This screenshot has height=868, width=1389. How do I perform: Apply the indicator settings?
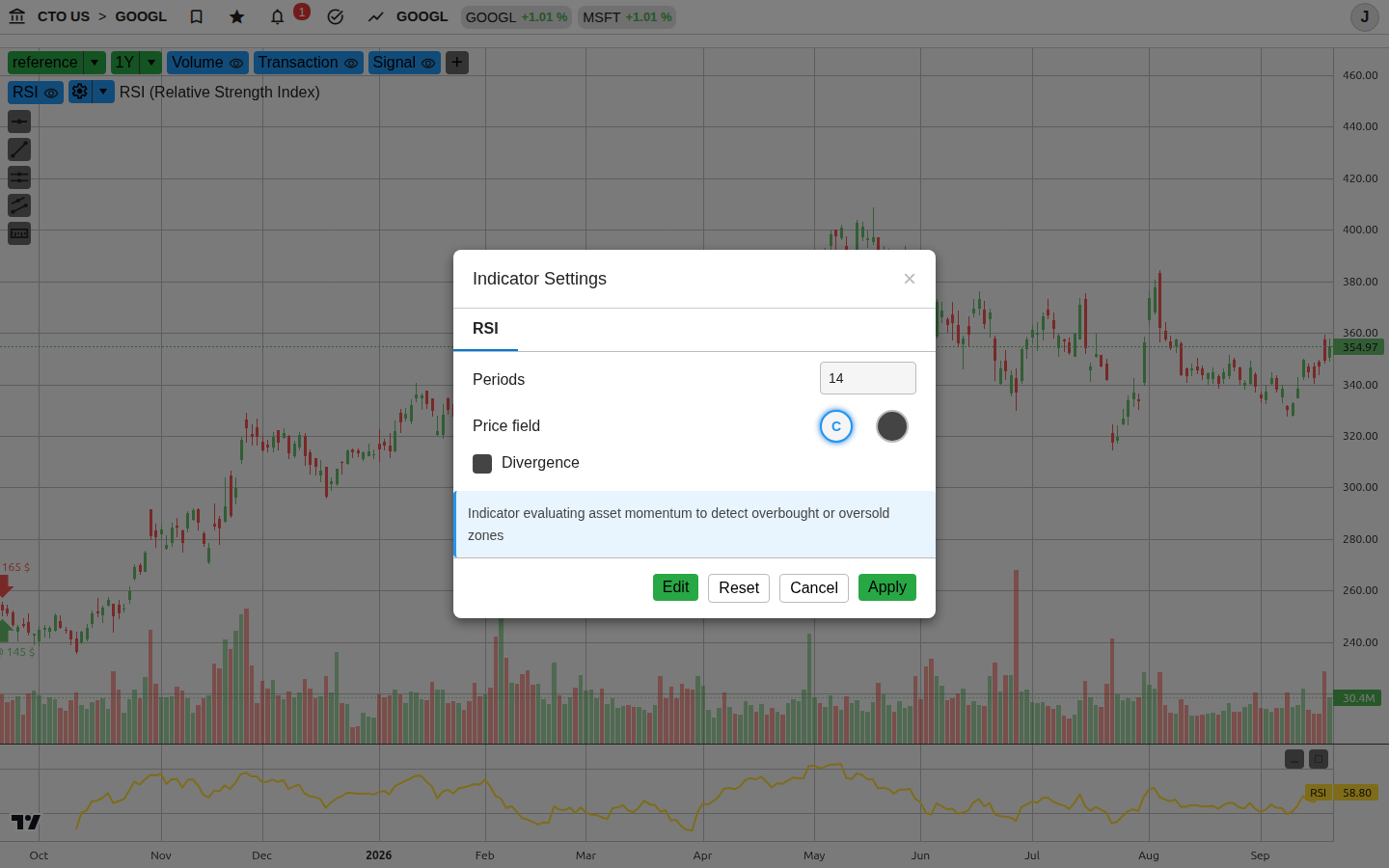click(x=887, y=587)
